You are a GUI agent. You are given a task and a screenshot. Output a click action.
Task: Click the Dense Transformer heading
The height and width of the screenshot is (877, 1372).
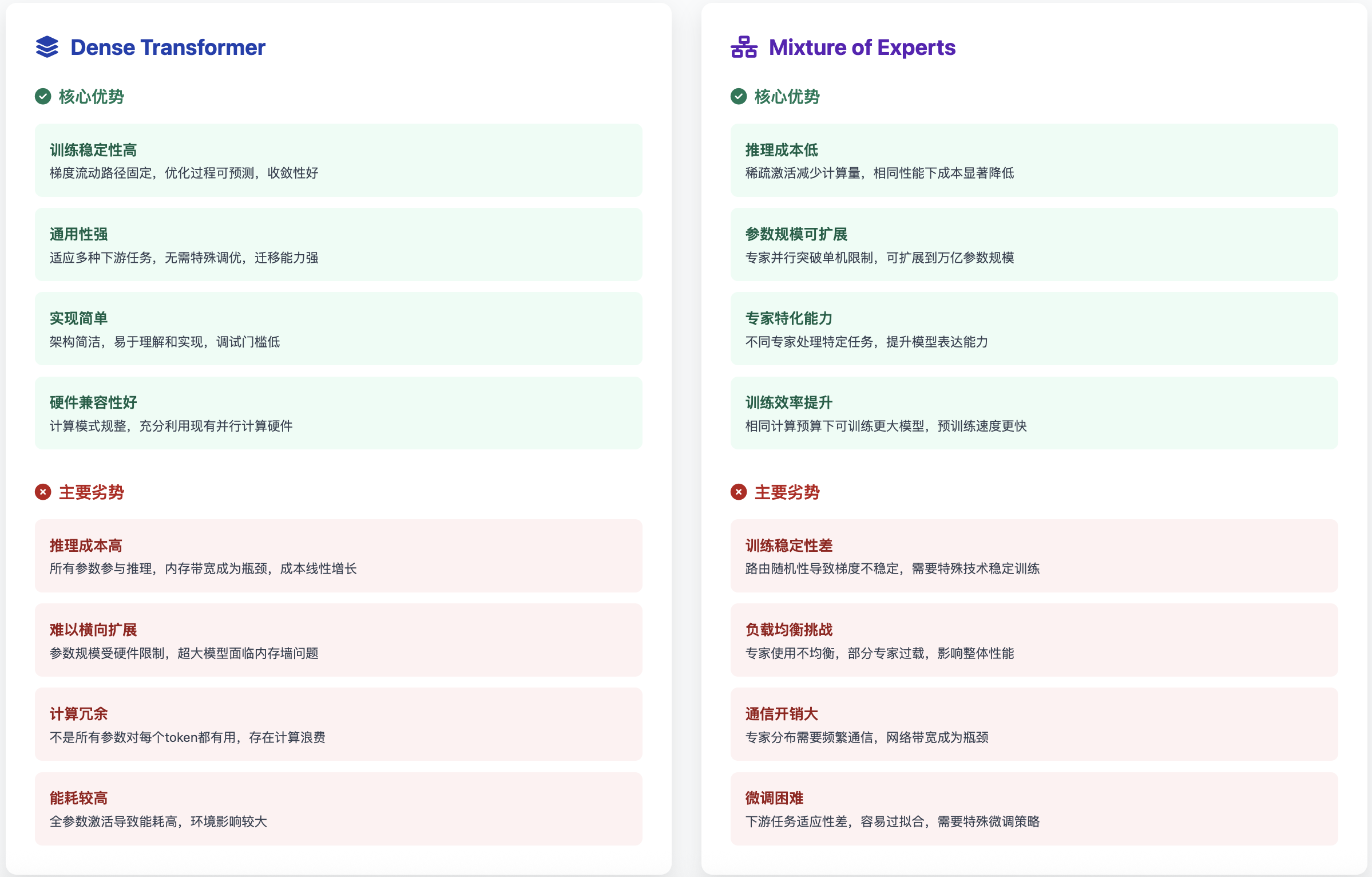tap(168, 47)
